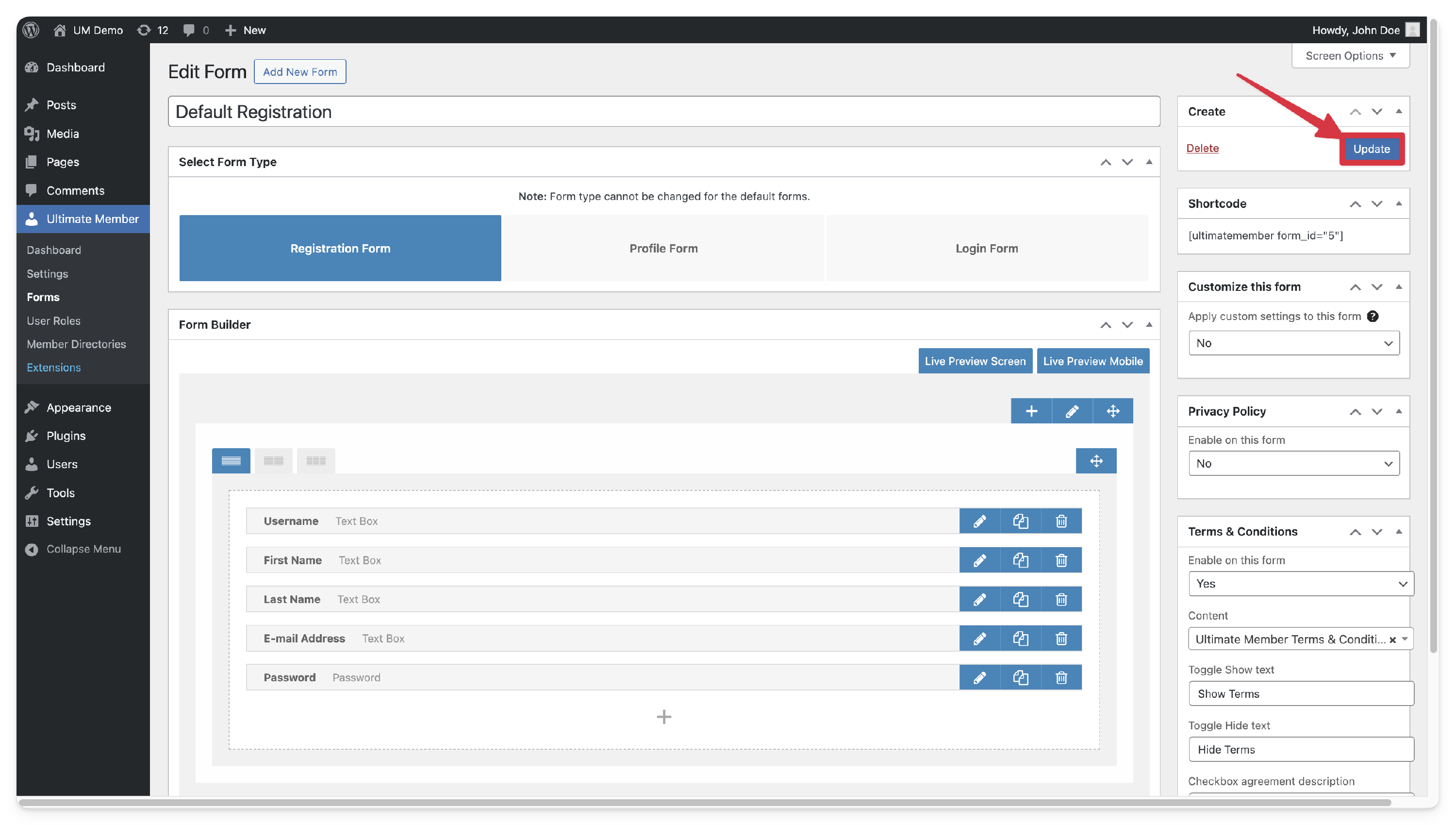The width and height of the screenshot is (1456, 825).
Task: Click the Update button
Action: 1371,149
